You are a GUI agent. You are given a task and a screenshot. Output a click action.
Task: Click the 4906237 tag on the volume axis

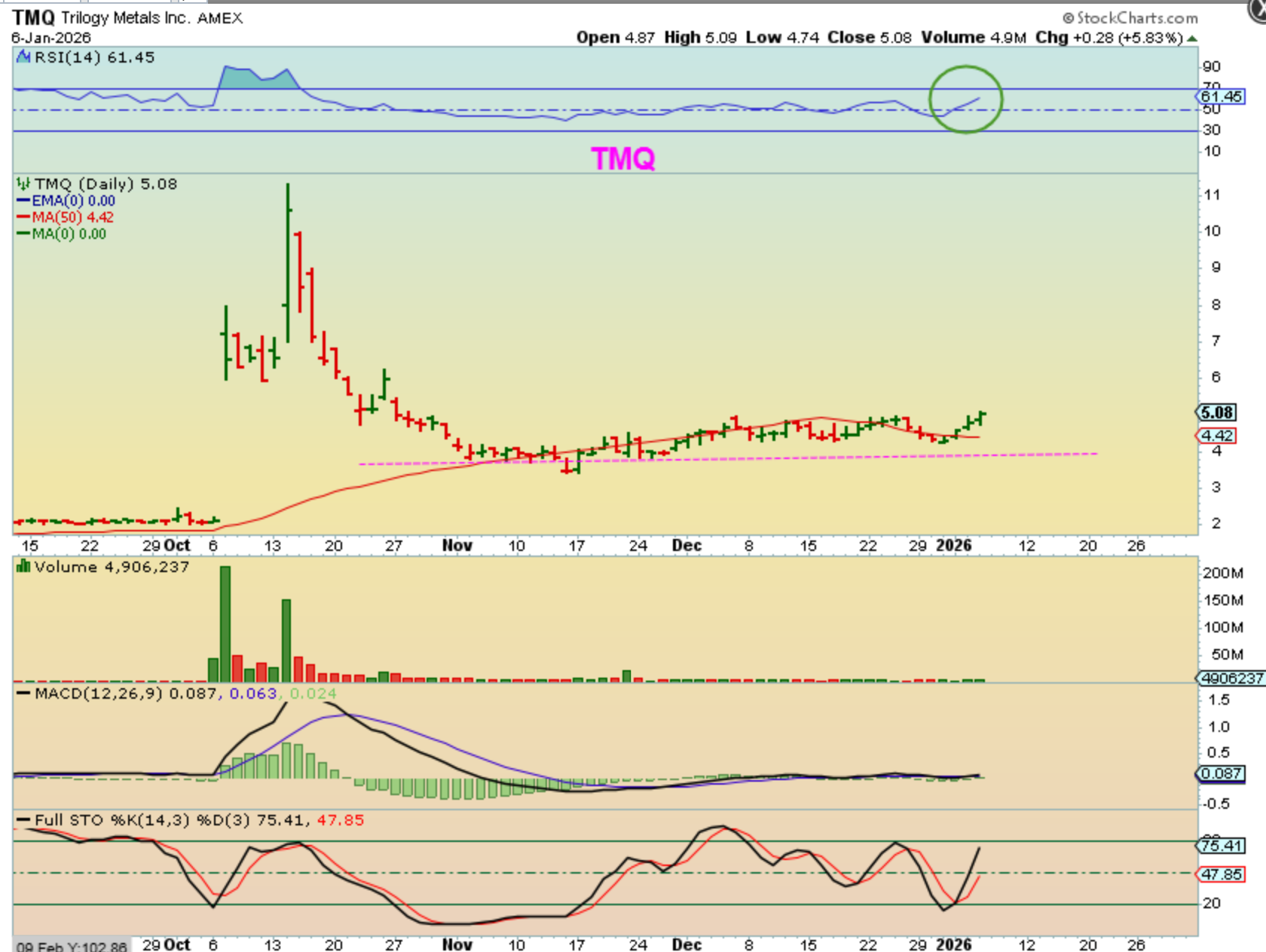click(x=1231, y=678)
